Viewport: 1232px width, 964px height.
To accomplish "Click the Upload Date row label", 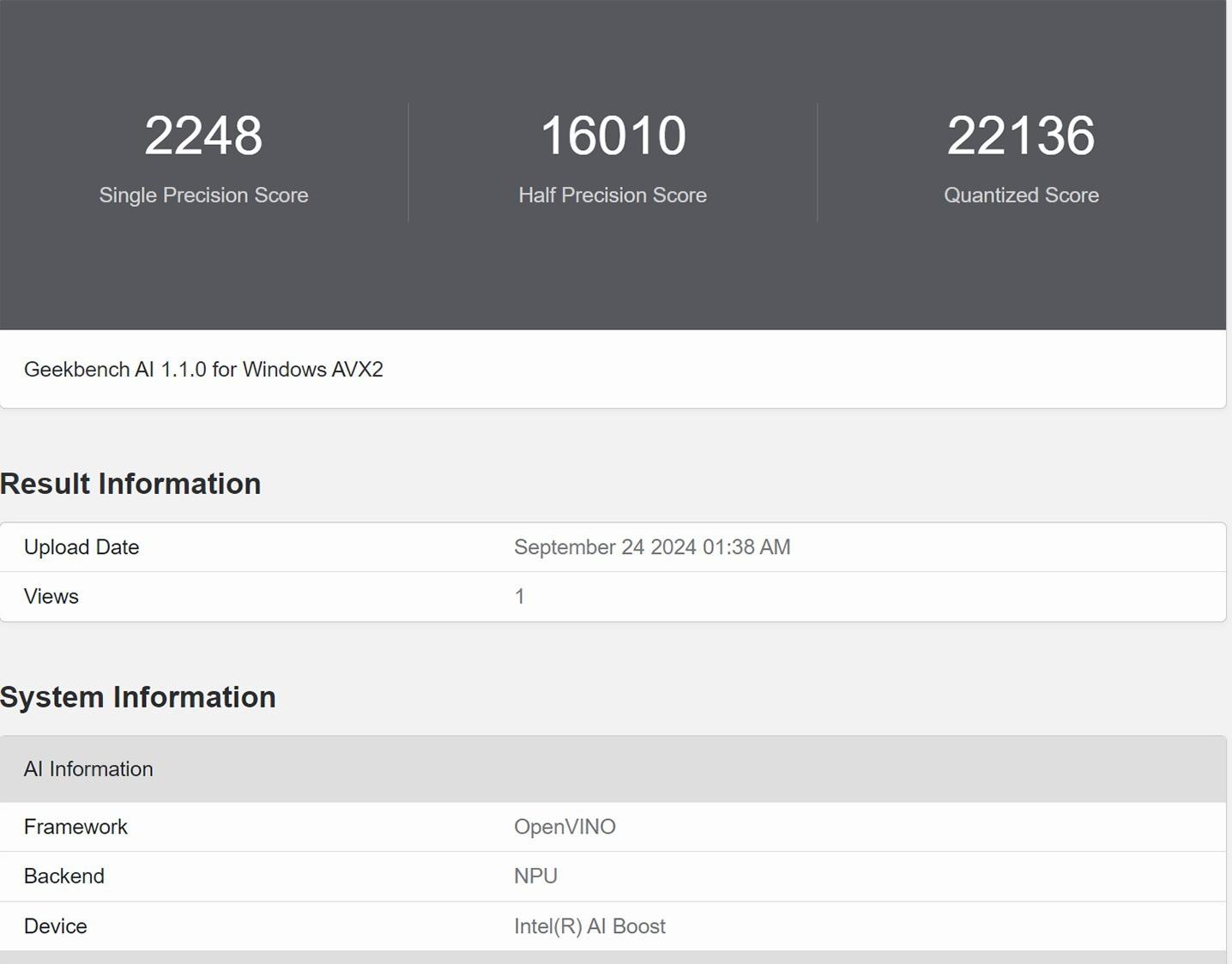I will 82,547.
